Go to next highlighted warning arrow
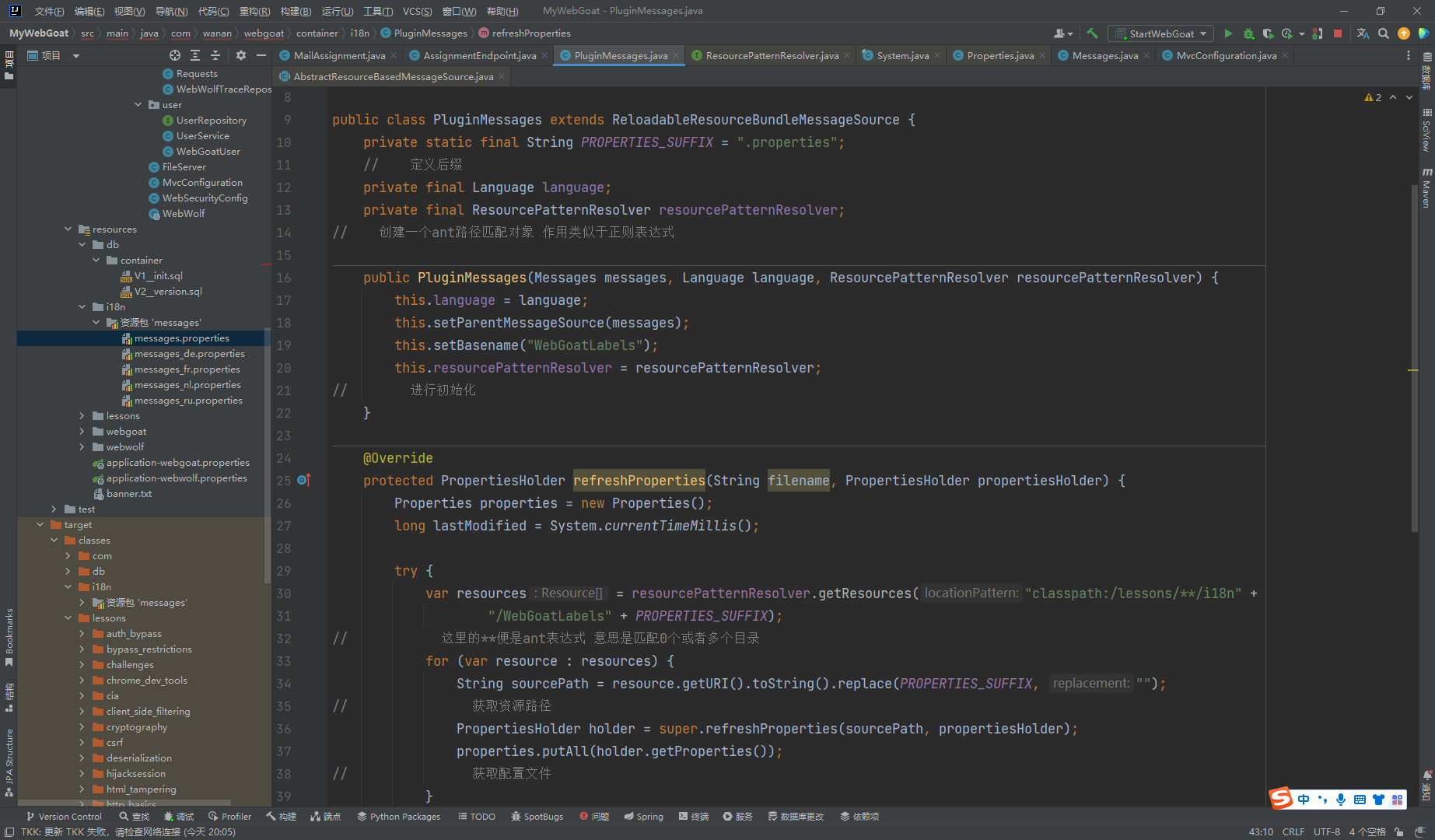Image resolution: width=1435 pixels, height=840 pixels. click(1409, 97)
